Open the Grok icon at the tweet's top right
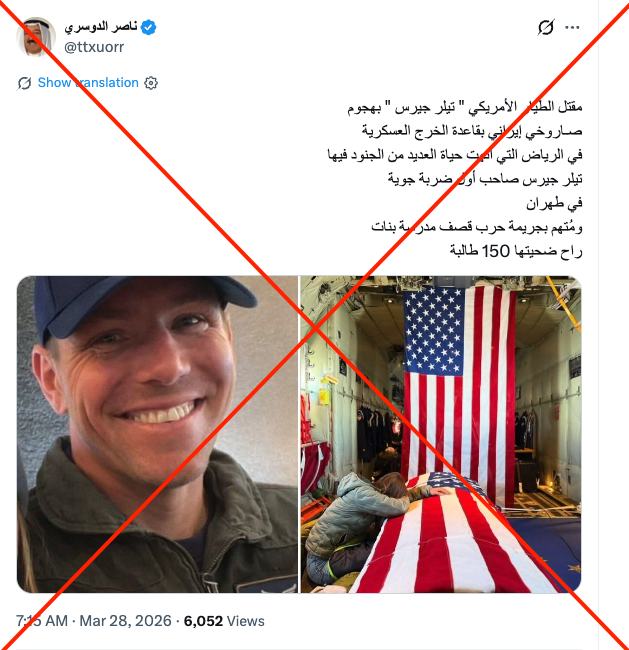Viewport: 629px width, 650px height. [546, 27]
